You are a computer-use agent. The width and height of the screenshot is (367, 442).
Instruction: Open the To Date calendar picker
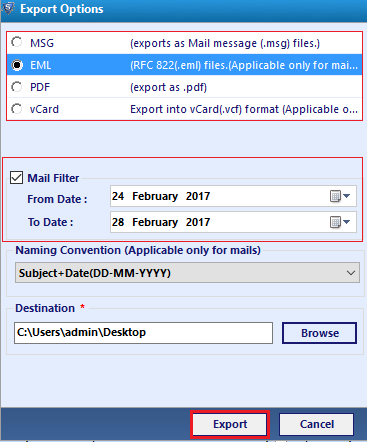coord(340,222)
